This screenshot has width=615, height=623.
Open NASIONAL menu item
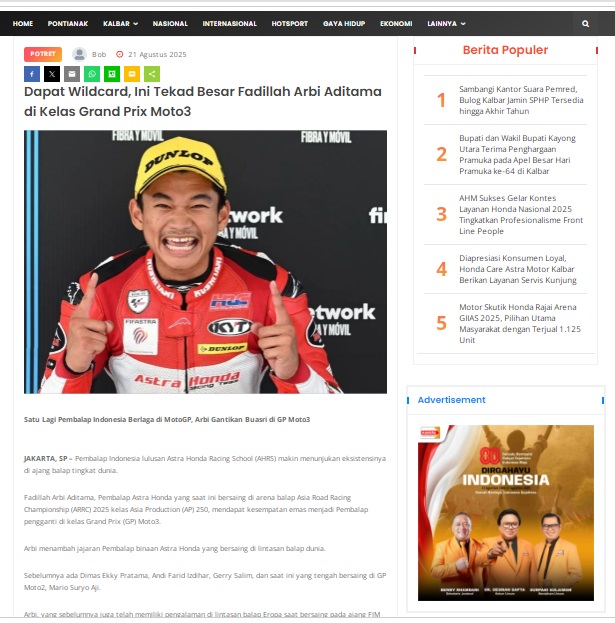click(x=170, y=24)
